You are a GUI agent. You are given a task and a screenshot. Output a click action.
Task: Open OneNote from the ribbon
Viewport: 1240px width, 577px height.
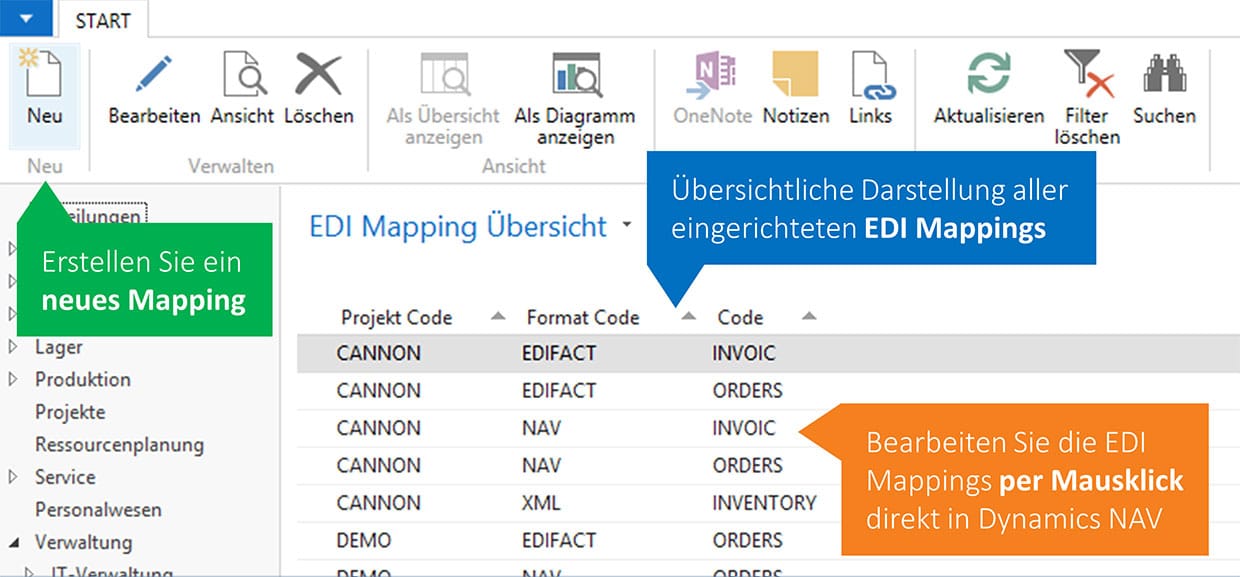[713, 75]
